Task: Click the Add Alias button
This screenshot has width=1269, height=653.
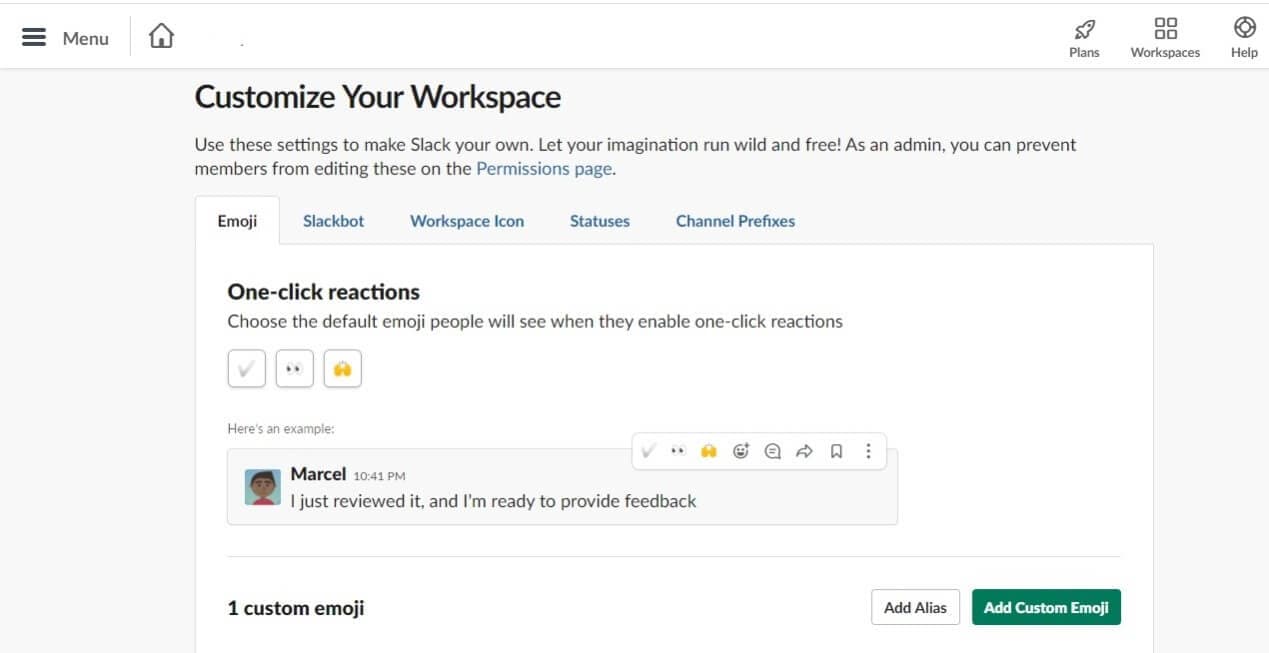Action: (915, 607)
